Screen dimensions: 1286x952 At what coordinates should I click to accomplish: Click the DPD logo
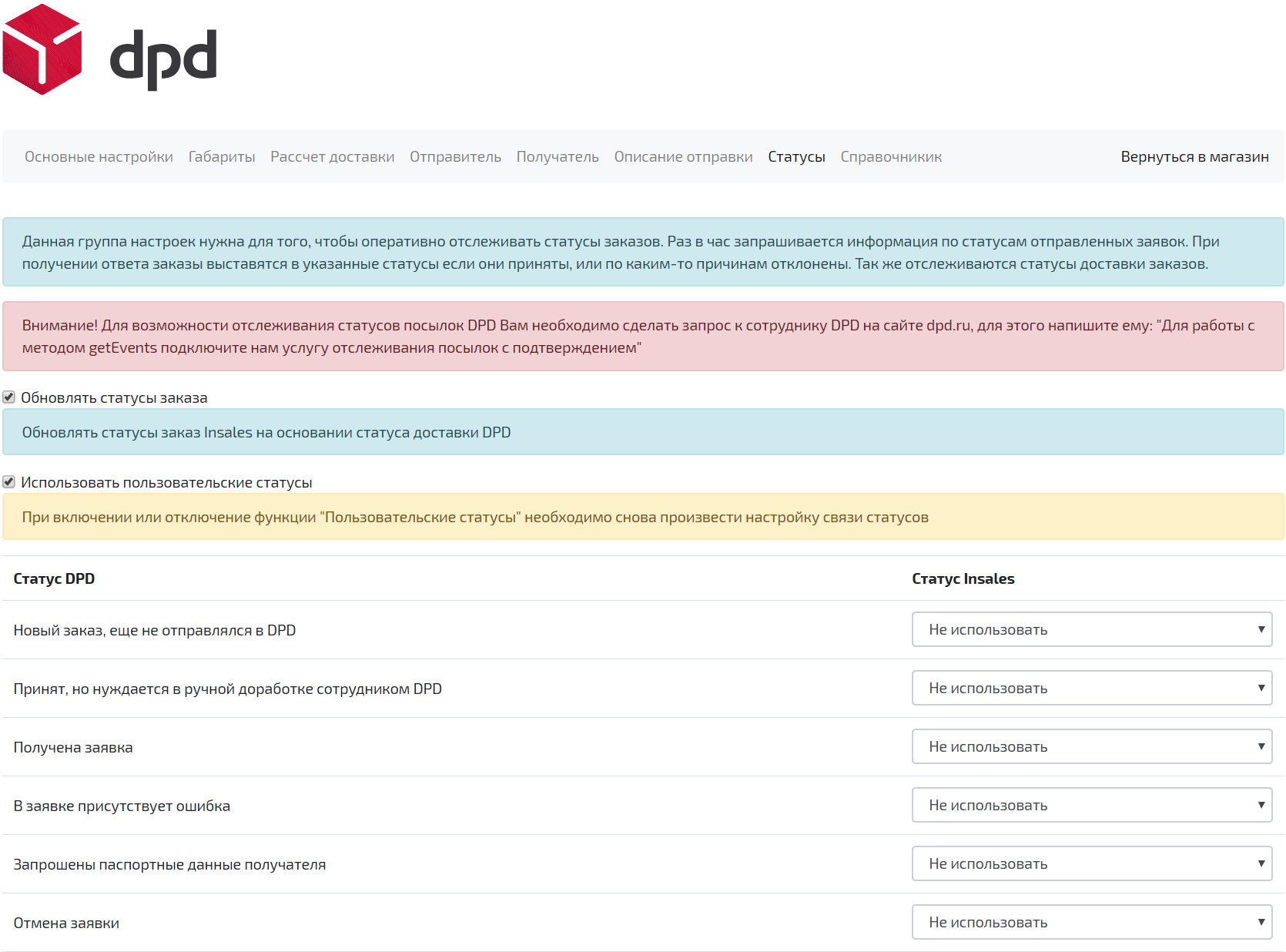[110, 49]
